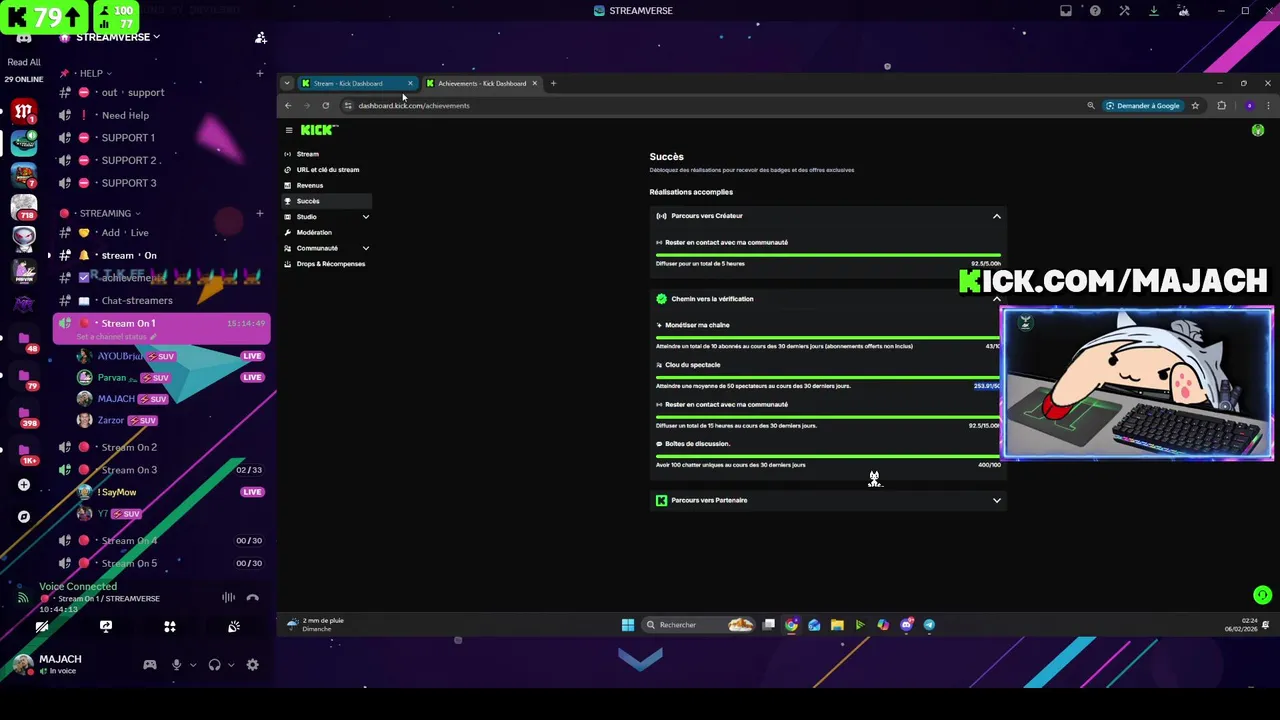Collapse the HELP category
Screen dimensions: 1280x720
coord(91,73)
